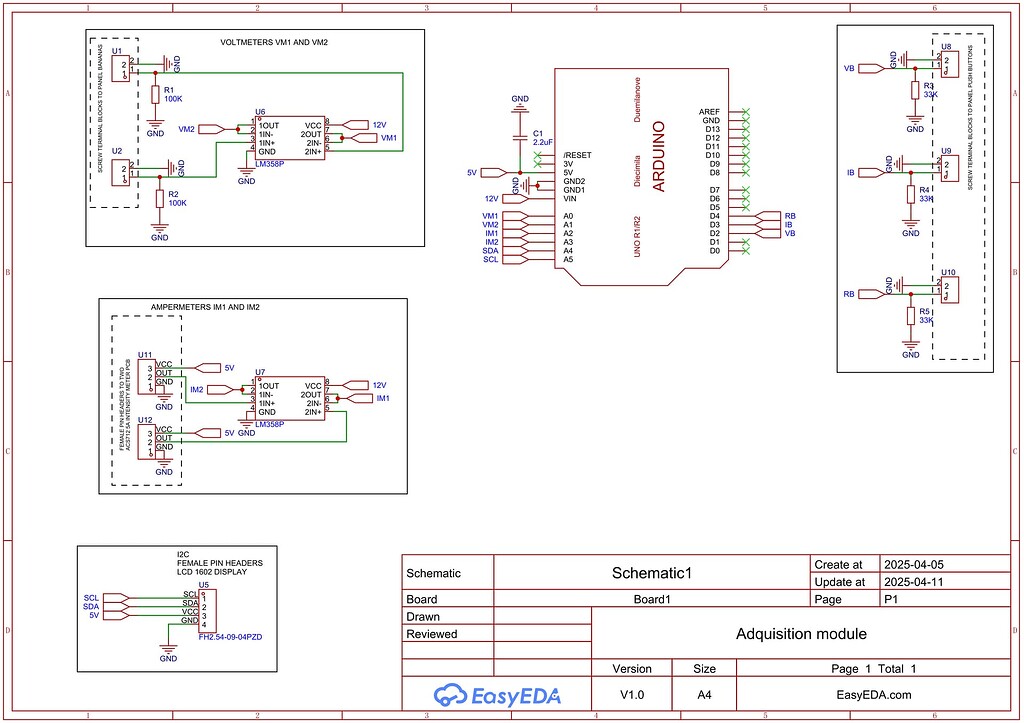
Task: Click the IM2 net flag left of U7
Action: 220,390
